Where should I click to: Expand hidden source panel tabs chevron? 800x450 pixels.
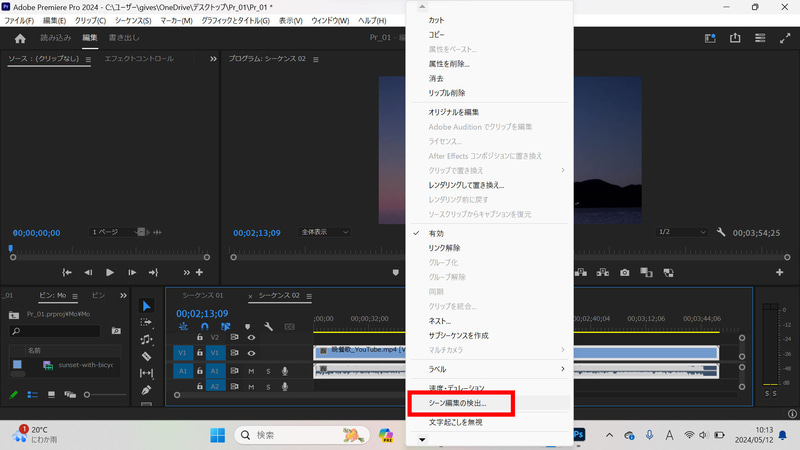pyautogui.click(x=213, y=59)
